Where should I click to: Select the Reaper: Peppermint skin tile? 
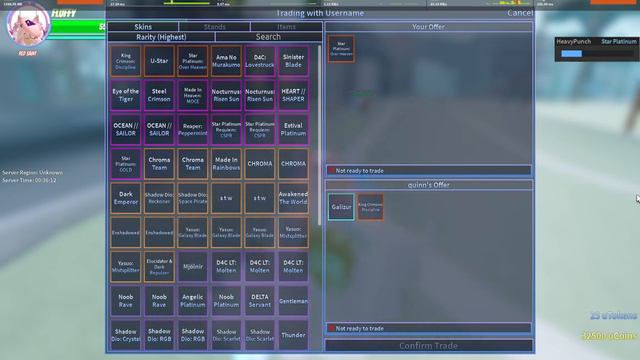pos(193,129)
